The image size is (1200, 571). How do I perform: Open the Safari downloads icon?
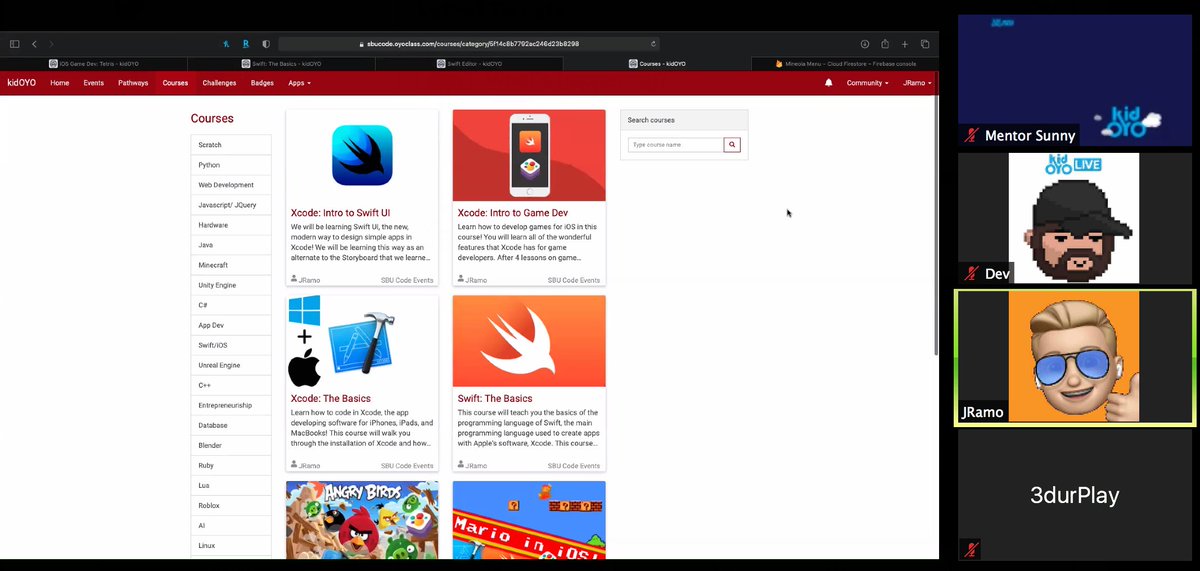point(865,44)
